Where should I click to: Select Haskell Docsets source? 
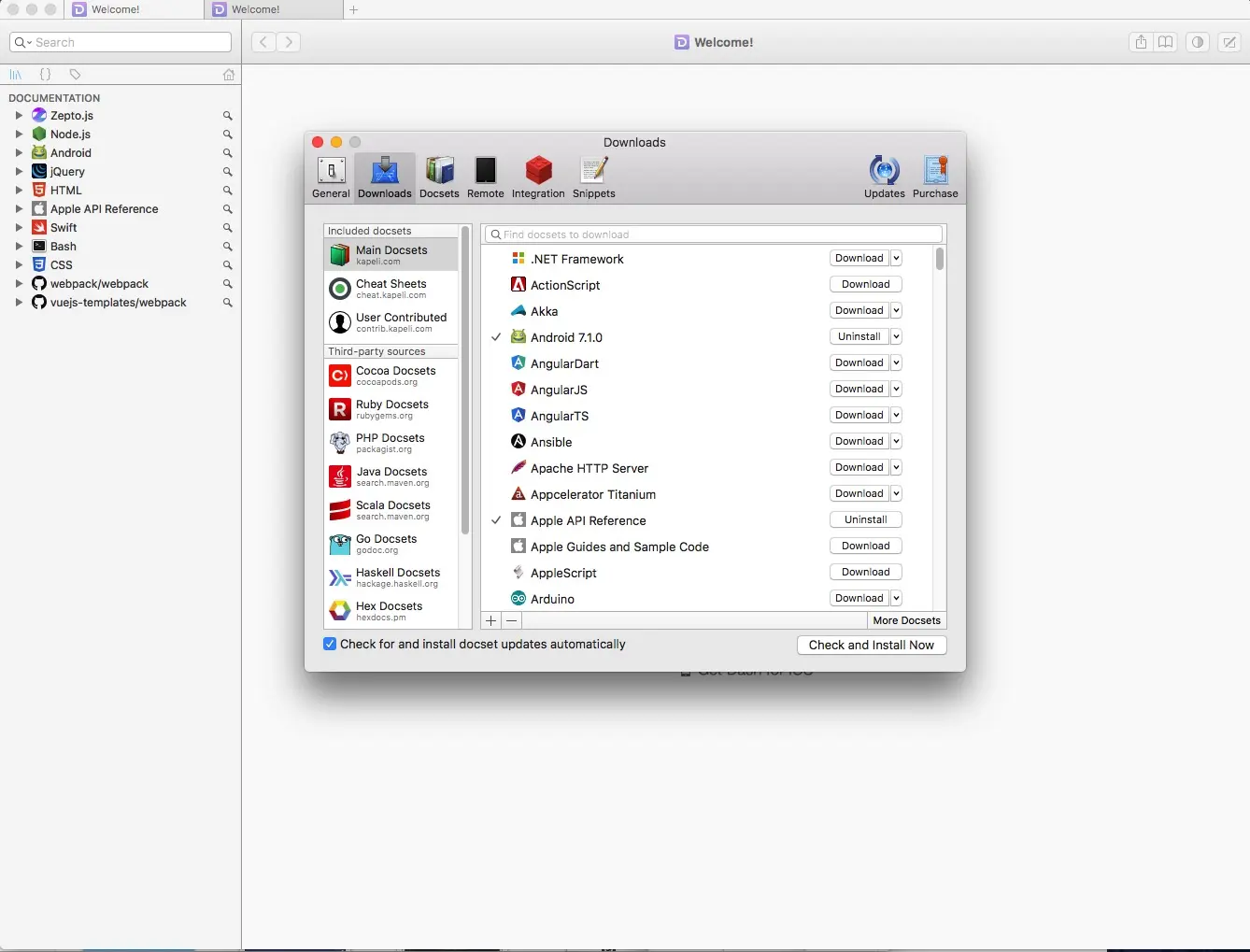point(391,577)
